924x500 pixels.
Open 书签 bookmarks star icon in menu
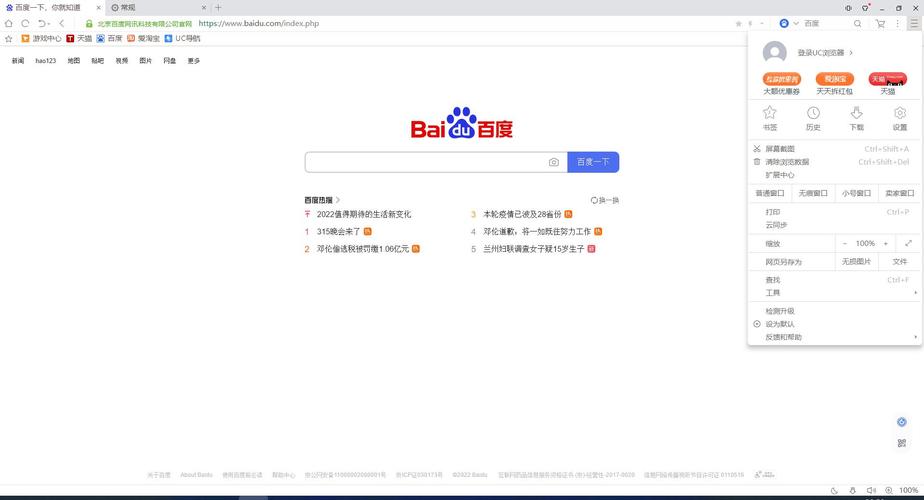(x=770, y=118)
